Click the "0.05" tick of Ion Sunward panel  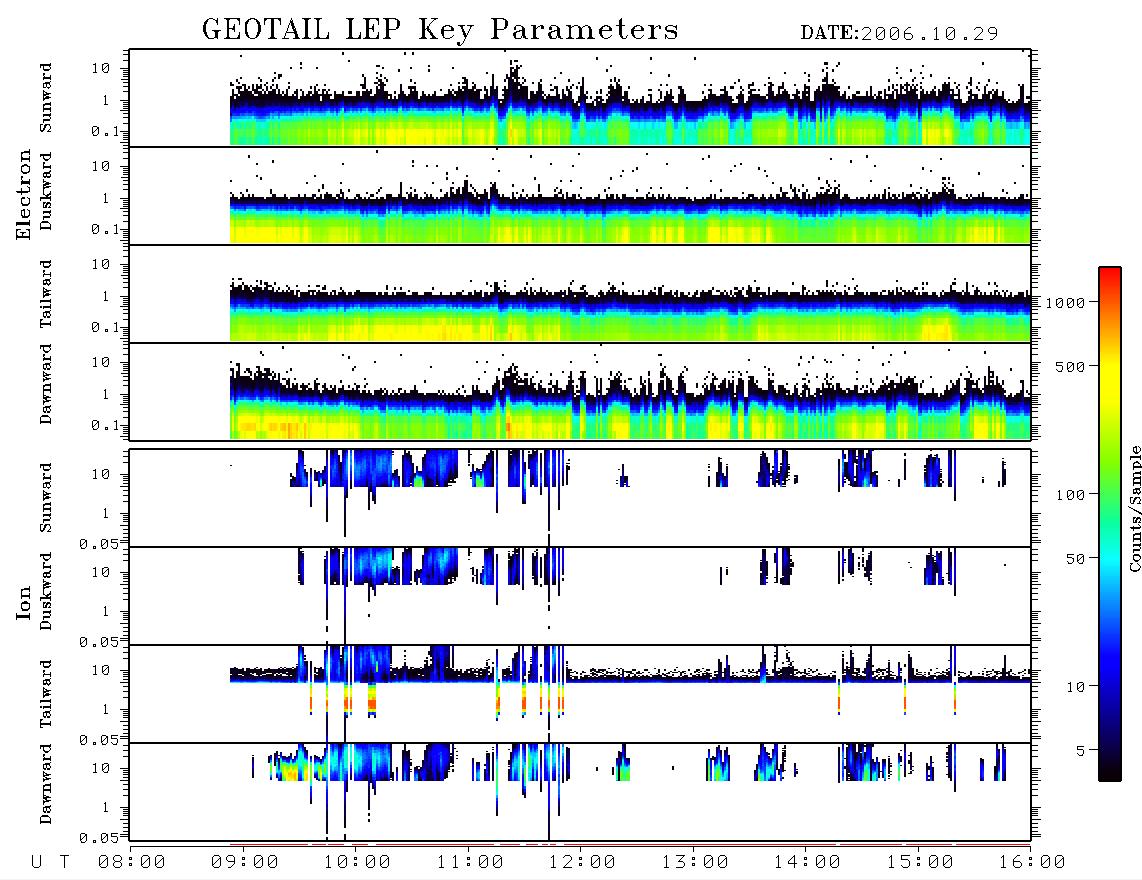point(100,544)
